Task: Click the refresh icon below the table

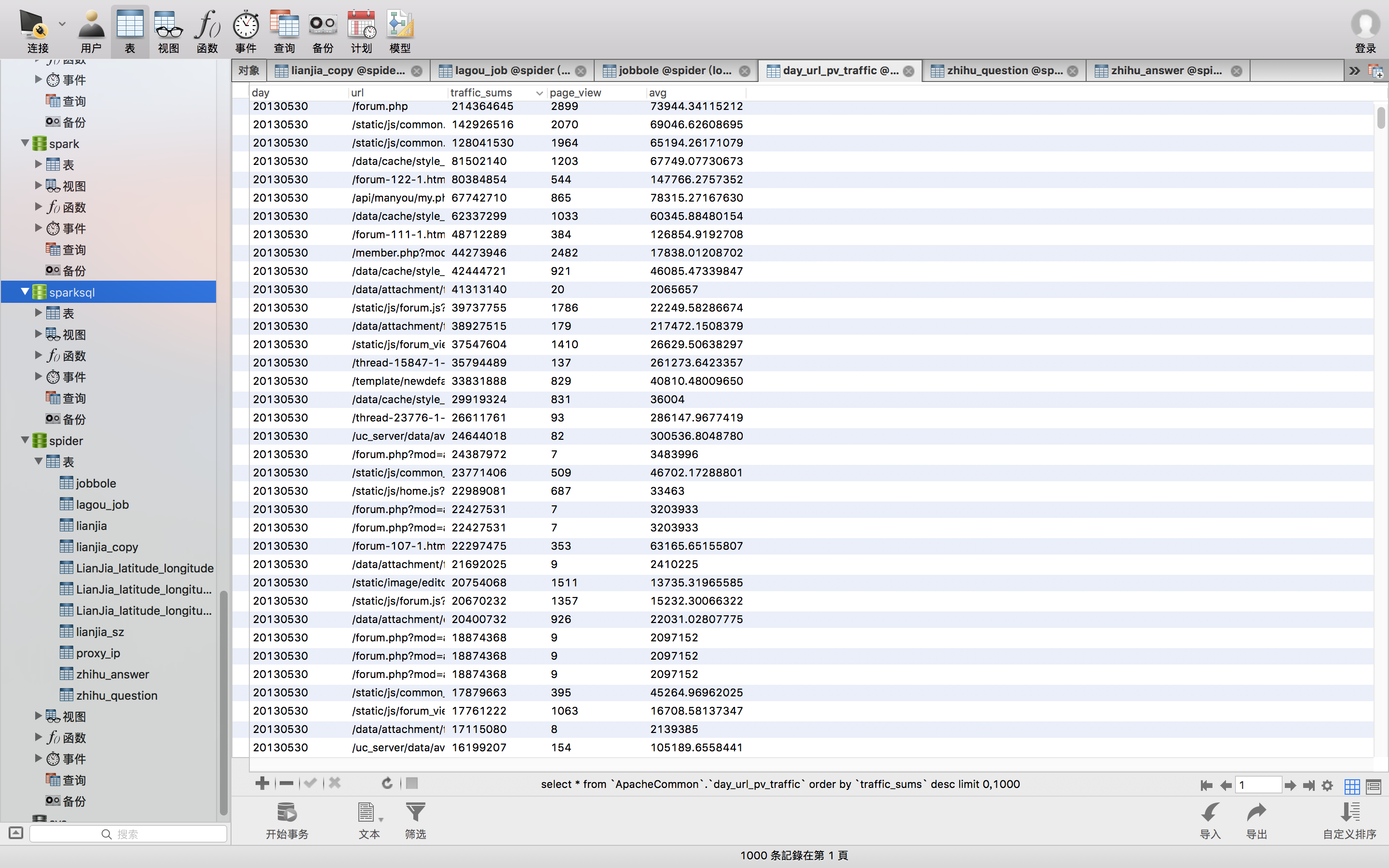Action: tap(387, 783)
